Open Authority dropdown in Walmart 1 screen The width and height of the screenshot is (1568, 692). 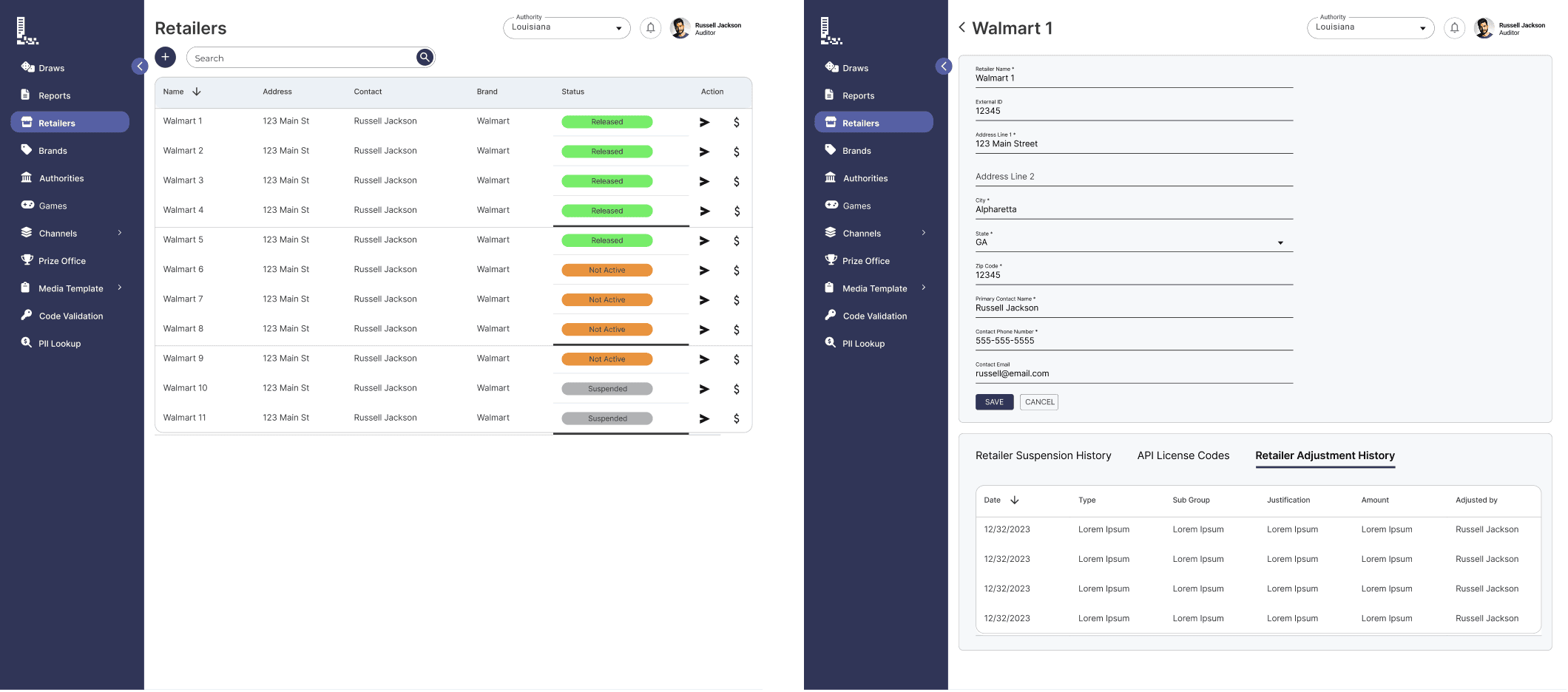tap(1371, 28)
